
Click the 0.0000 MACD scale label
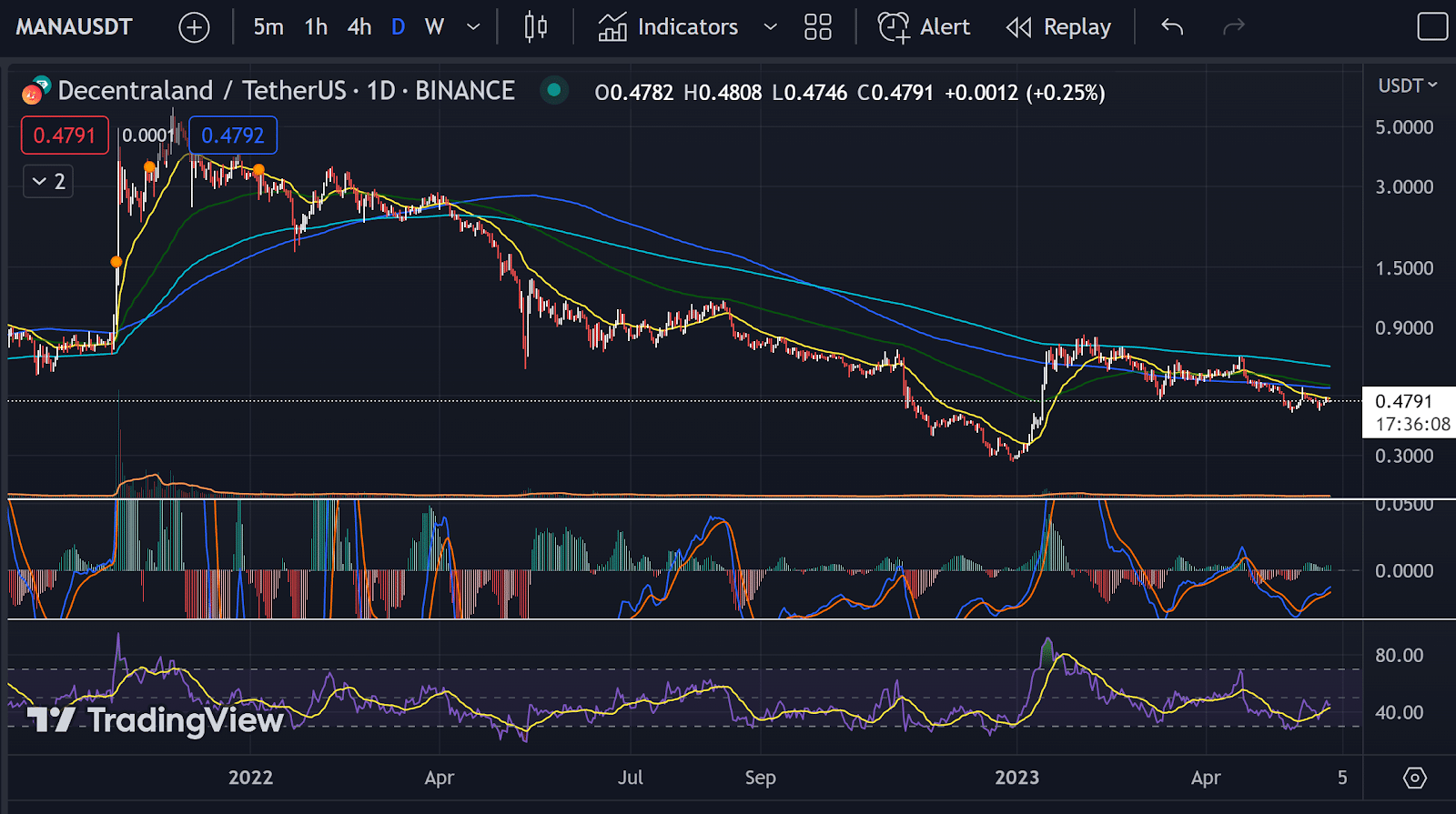tap(1404, 570)
